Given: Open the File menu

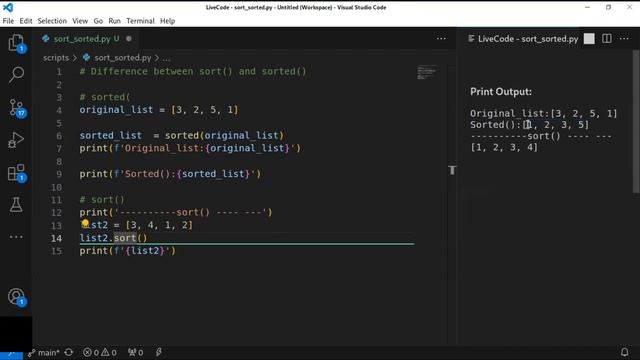Looking at the screenshot, I should click(x=8, y=21).
